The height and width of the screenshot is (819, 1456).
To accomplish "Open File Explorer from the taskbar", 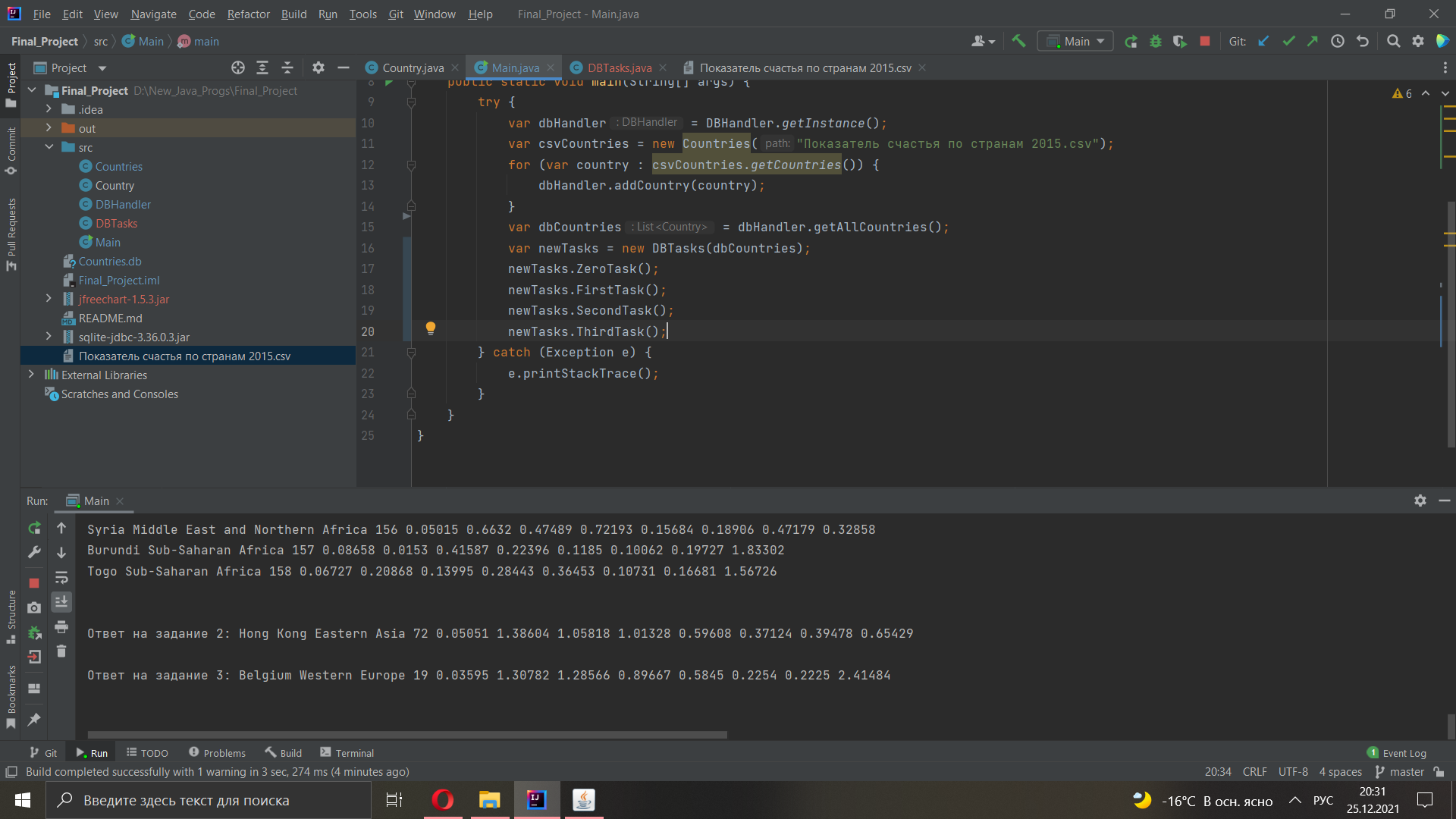I will pyautogui.click(x=490, y=800).
